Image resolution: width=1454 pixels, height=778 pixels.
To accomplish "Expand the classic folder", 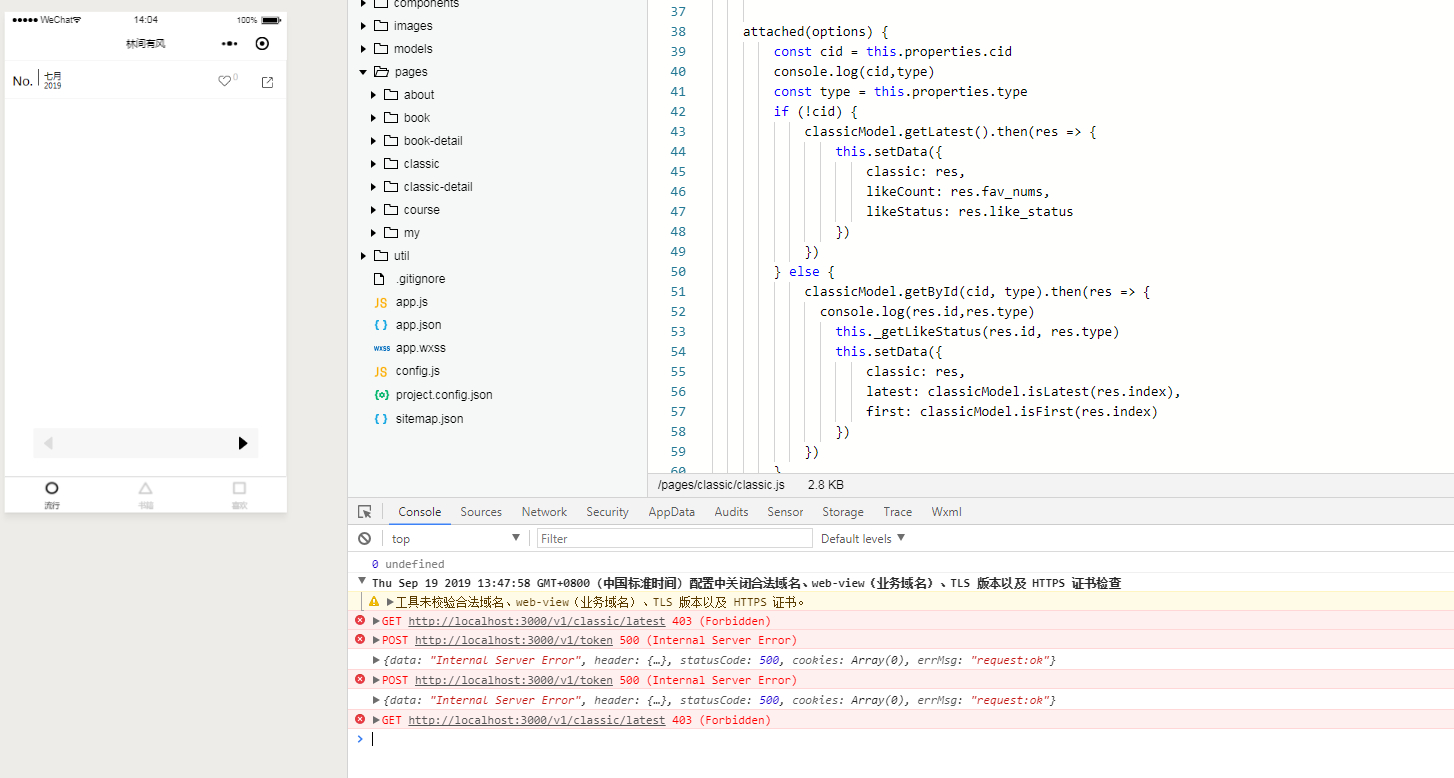I will (374, 164).
